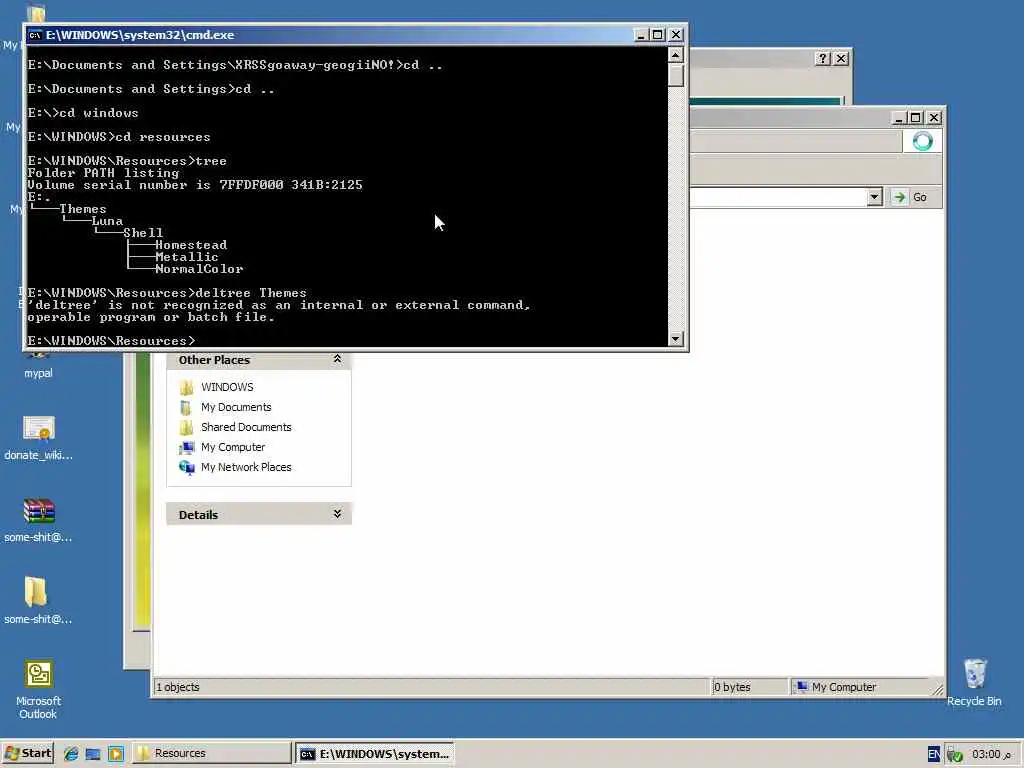1024x768 pixels.
Task: Open My Documents link in Other Places
Action: coord(236,408)
